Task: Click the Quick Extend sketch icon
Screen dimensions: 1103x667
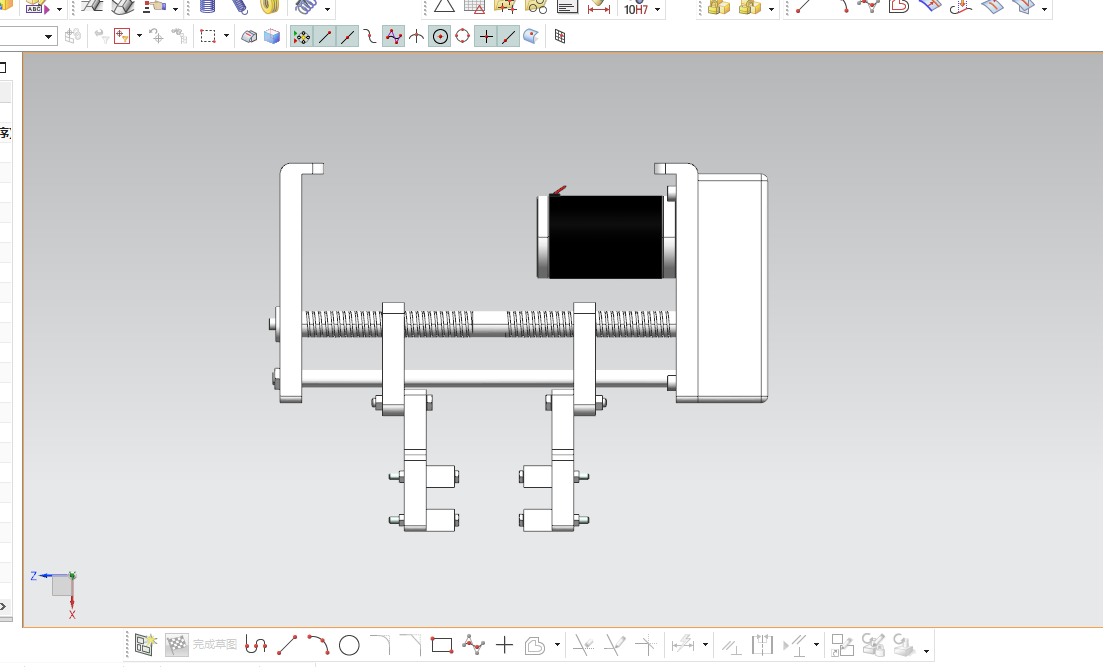Action: (x=614, y=644)
